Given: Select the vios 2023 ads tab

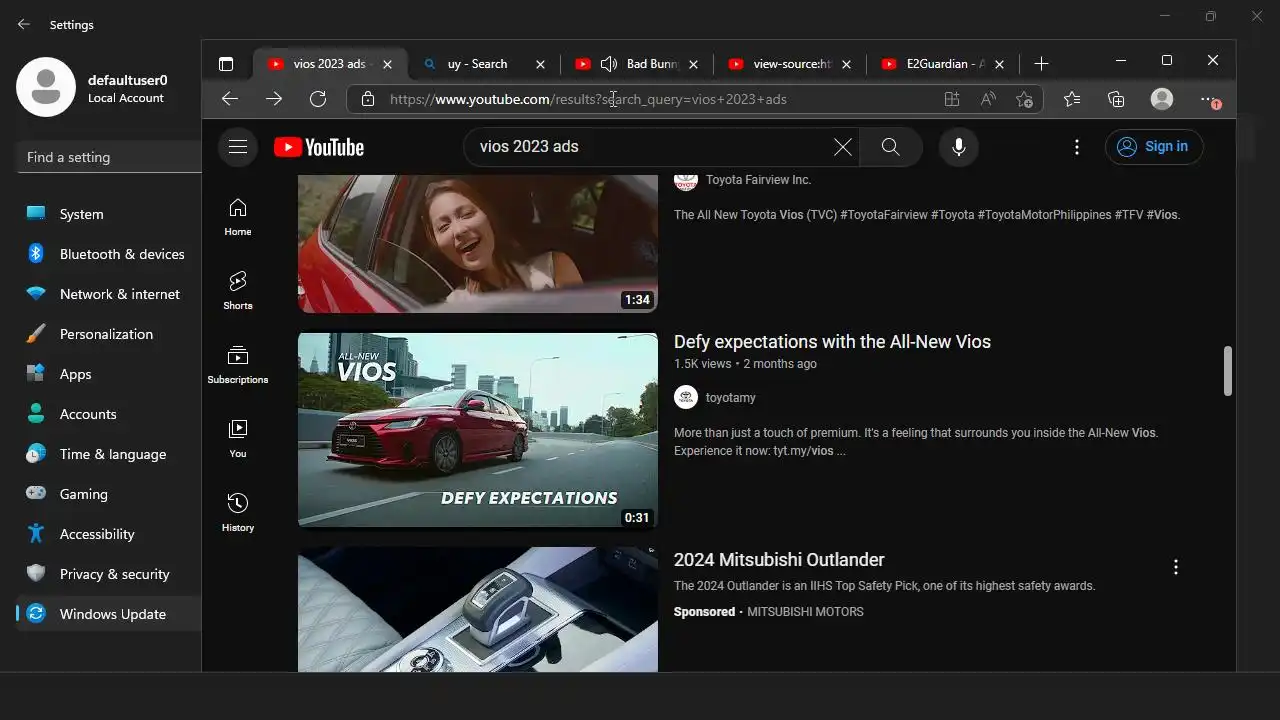Looking at the screenshot, I should (x=329, y=64).
